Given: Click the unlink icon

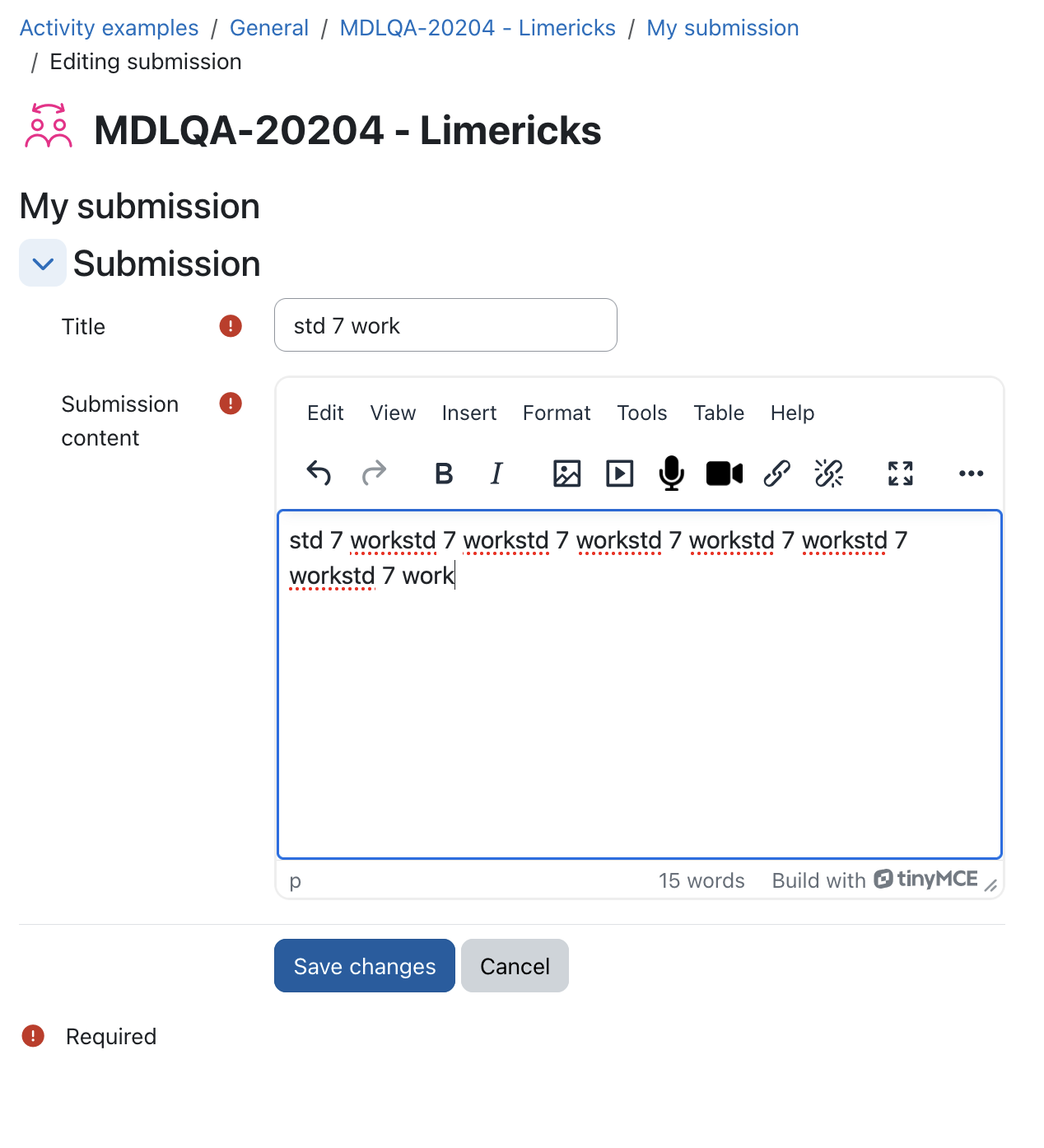Looking at the screenshot, I should click(x=829, y=474).
